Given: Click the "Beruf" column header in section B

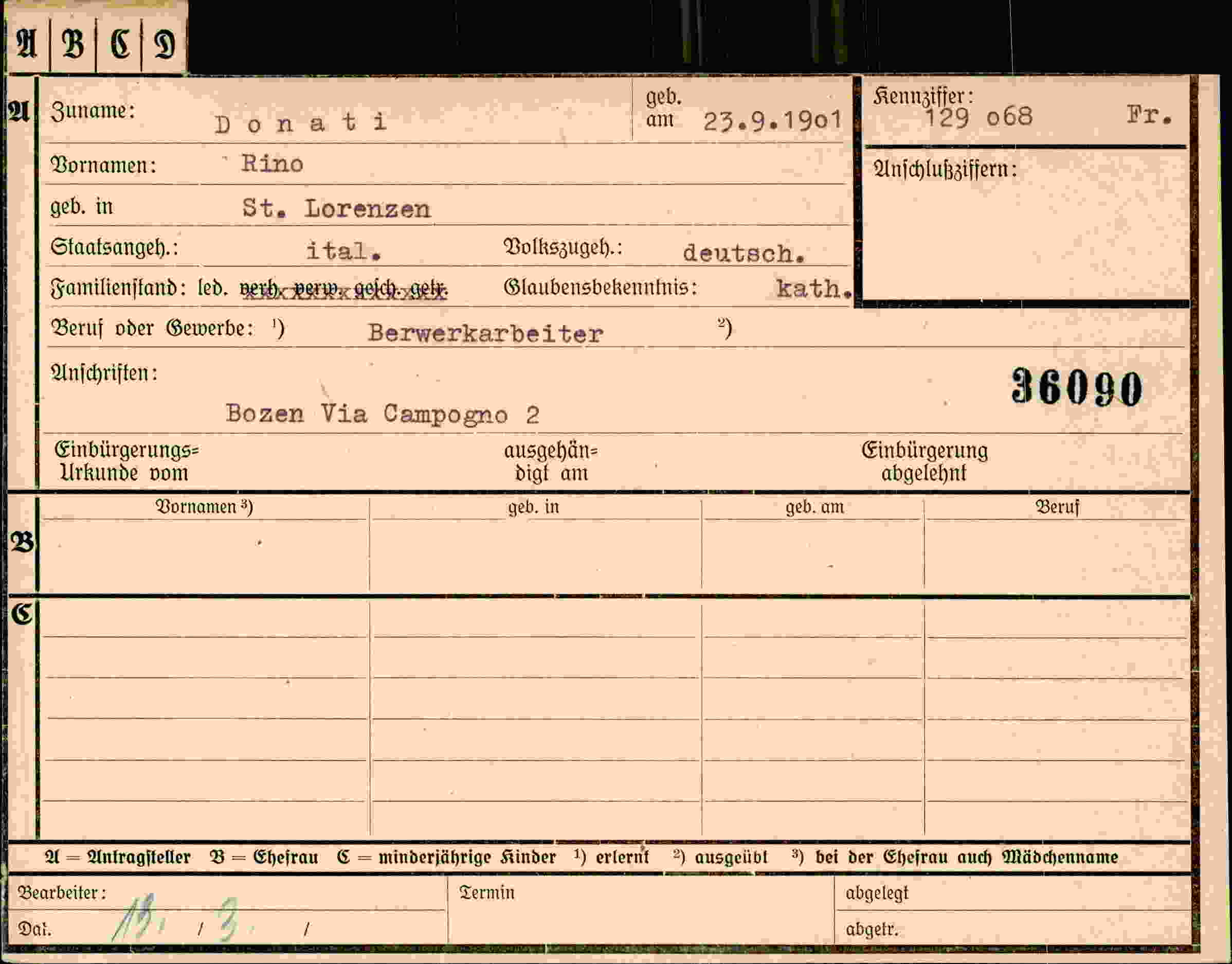Looking at the screenshot, I should click(1057, 507).
